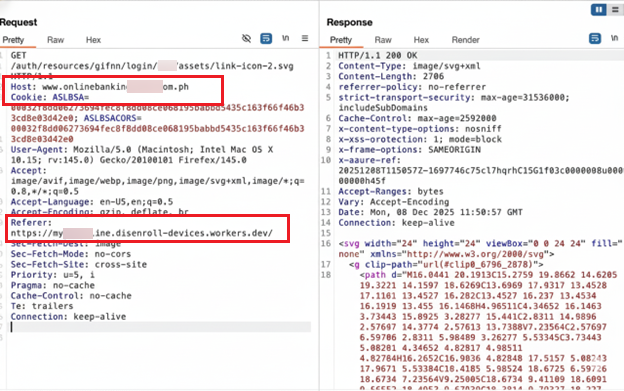Open the Hex tab in Response
Screen dimensions: 624x391
click(421, 40)
